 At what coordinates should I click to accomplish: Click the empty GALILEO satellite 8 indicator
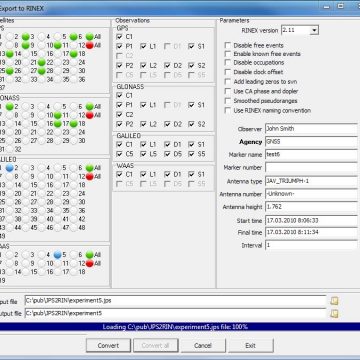point(10,176)
